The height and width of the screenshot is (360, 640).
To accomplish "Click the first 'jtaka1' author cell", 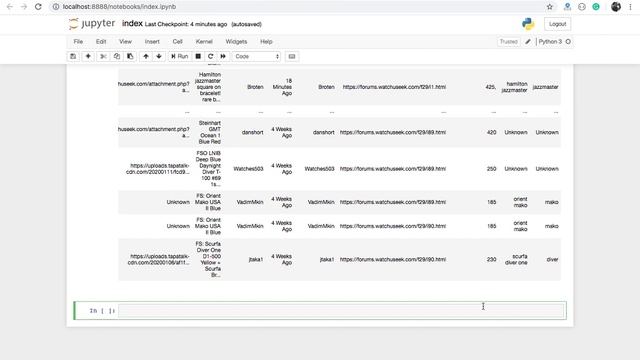I will pos(256,259).
